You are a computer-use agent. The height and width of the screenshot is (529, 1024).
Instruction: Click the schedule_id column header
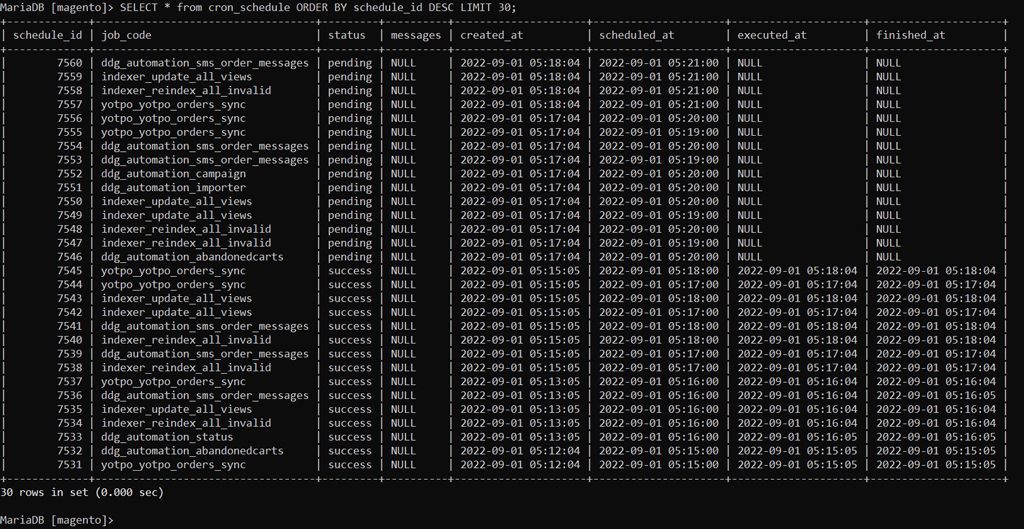[48, 35]
